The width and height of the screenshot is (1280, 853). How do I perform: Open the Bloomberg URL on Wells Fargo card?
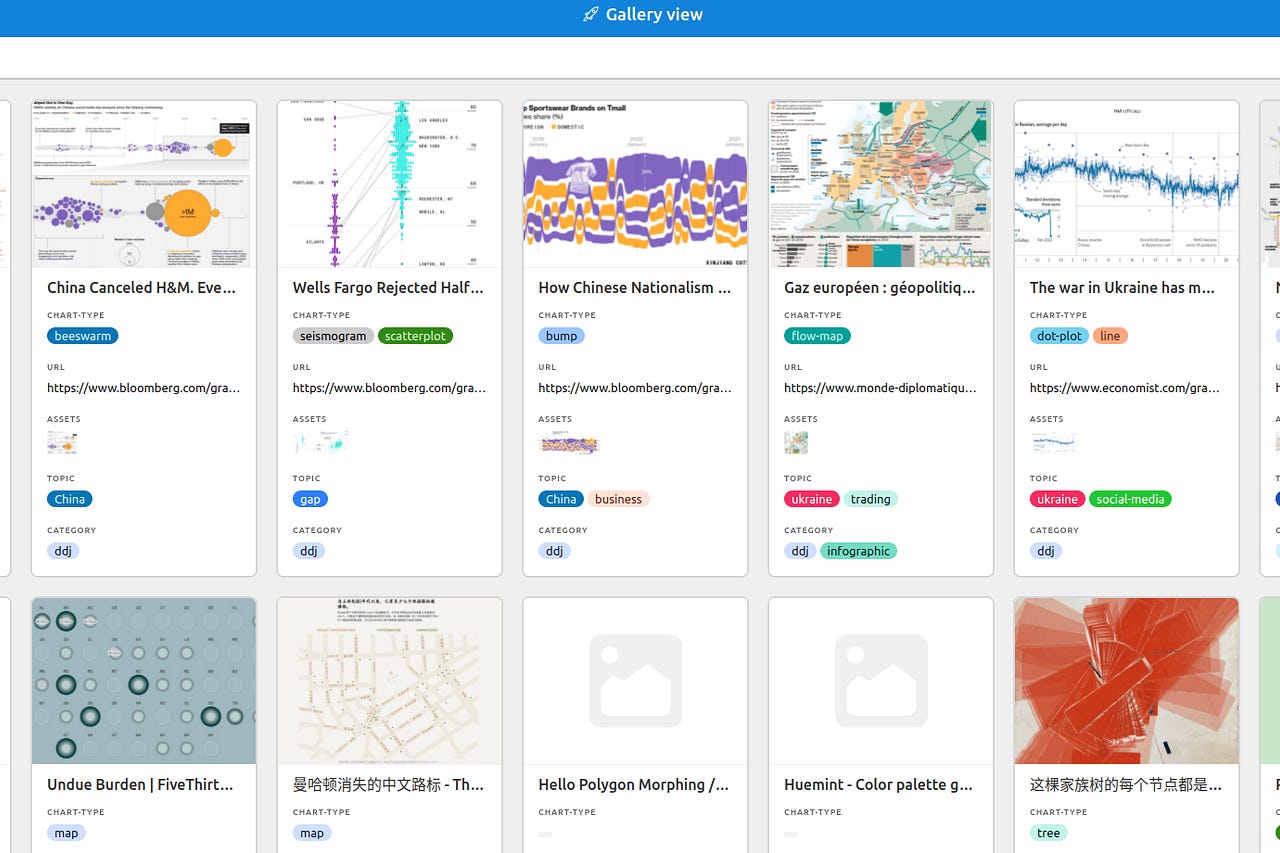390,388
